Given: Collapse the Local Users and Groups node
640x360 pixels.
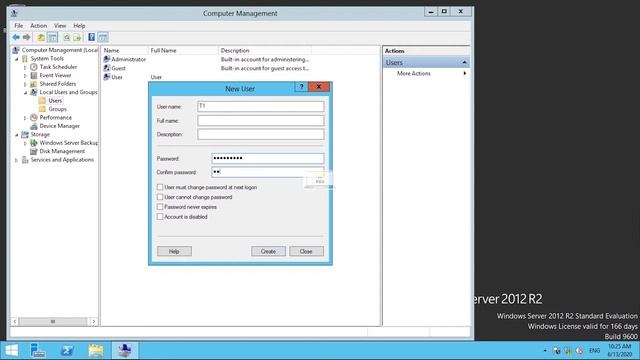Looking at the screenshot, I should (25, 93).
